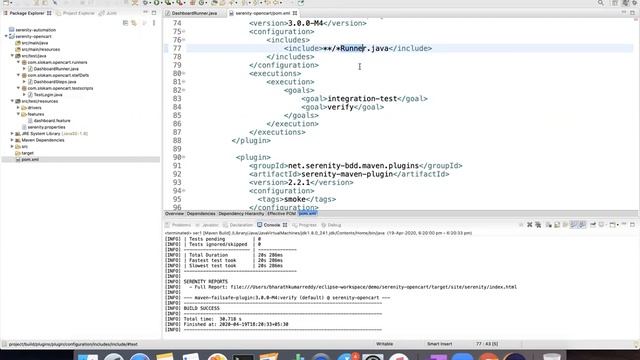Viewport: 640px width, 360px height.
Task: Select the target folder icon
Action: tap(18, 153)
